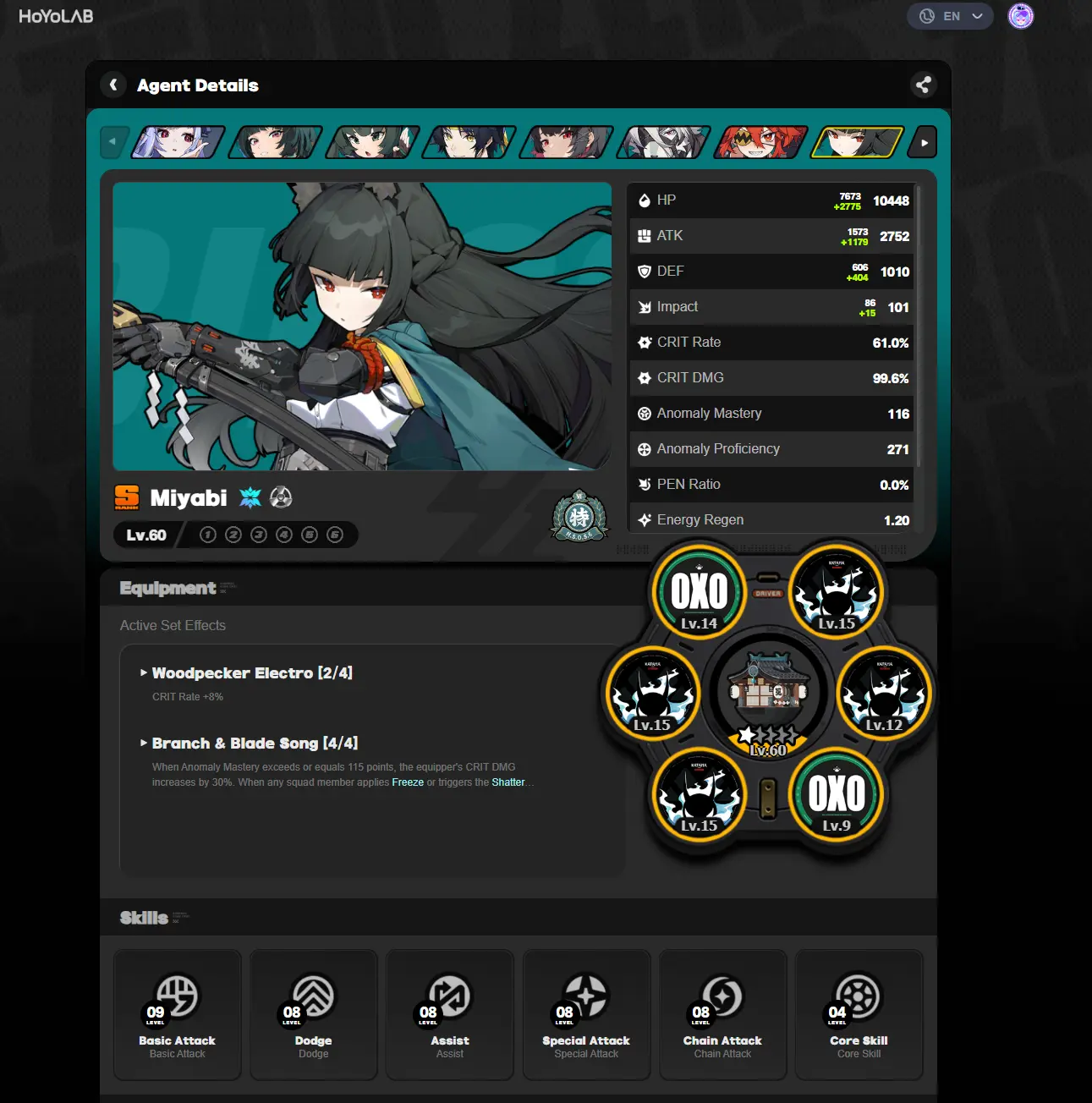Click the HP droplet stat icon
Viewport: 1092px width, 1103px height.
coord(645,200)
